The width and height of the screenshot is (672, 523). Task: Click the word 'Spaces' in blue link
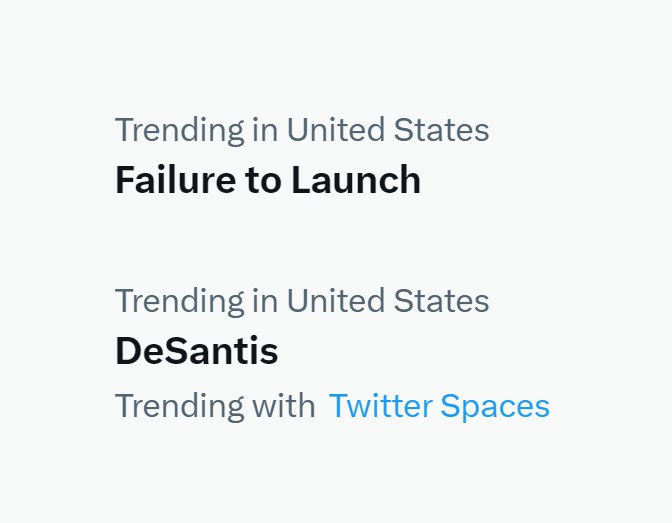(495, 406)
